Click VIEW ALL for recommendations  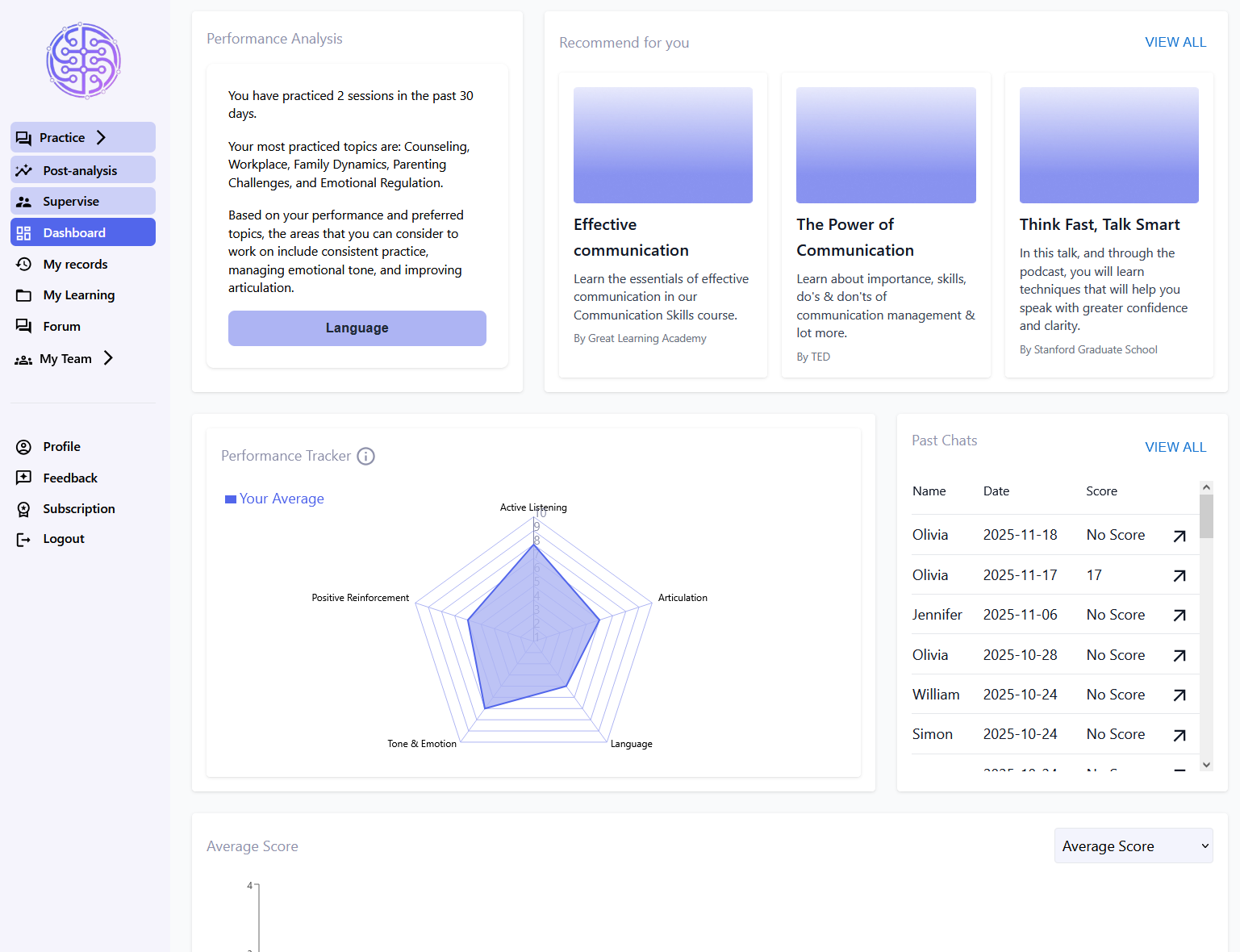tap(1175, 43)
